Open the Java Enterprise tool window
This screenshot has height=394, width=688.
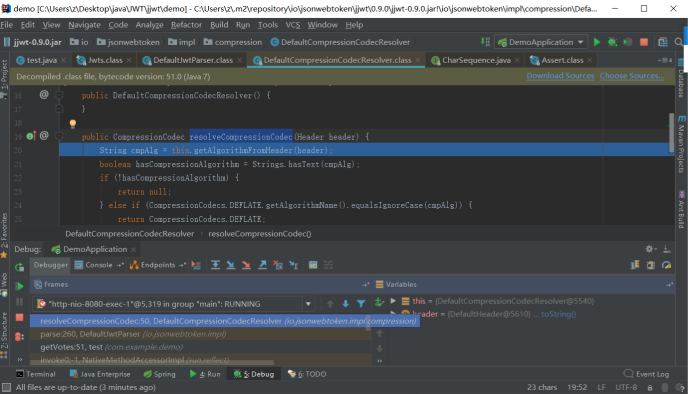tap(100, 374)
